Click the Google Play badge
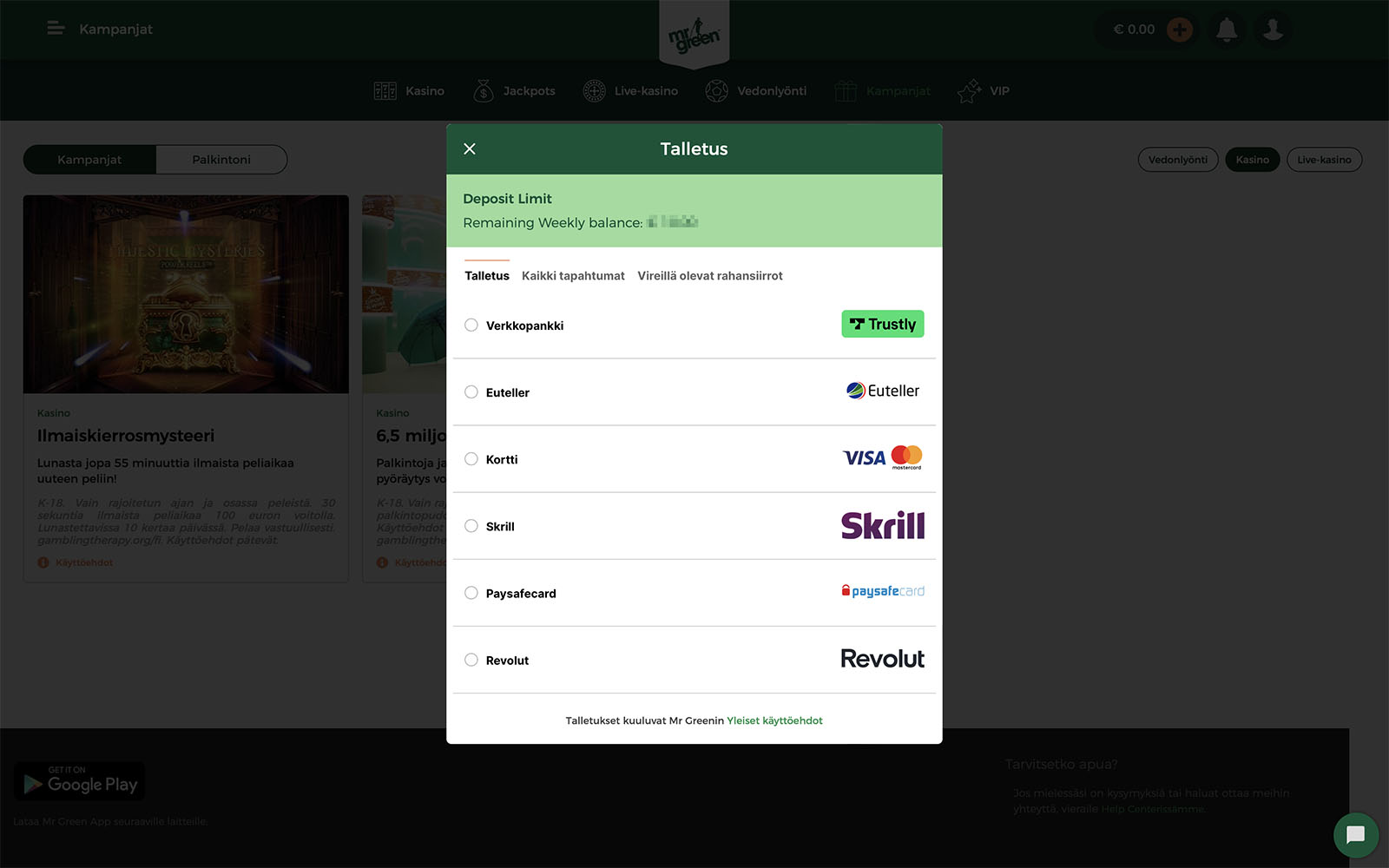Viewport: 1389px width, 868px height. pos(80,781)
